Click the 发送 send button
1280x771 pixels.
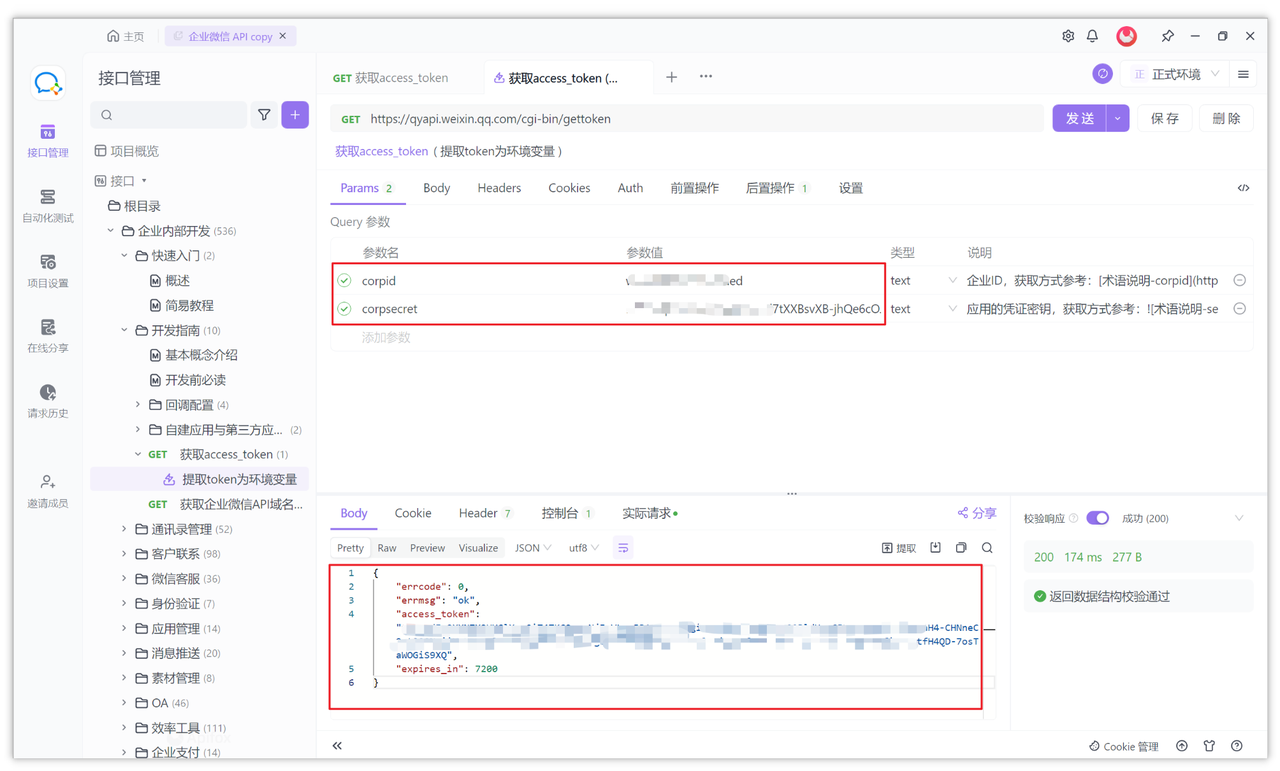[1080, 118]
